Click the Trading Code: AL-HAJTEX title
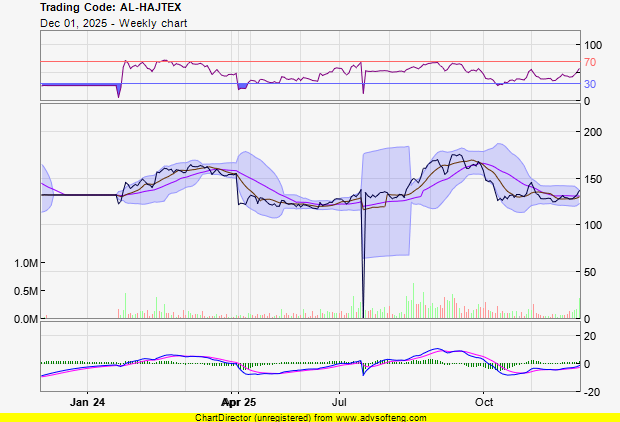This screenshot has height=422, width=620. (96, 7)
